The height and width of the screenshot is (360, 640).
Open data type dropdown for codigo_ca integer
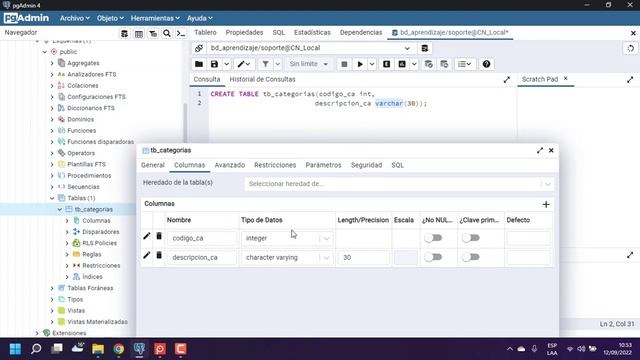[x=326, y=238]
